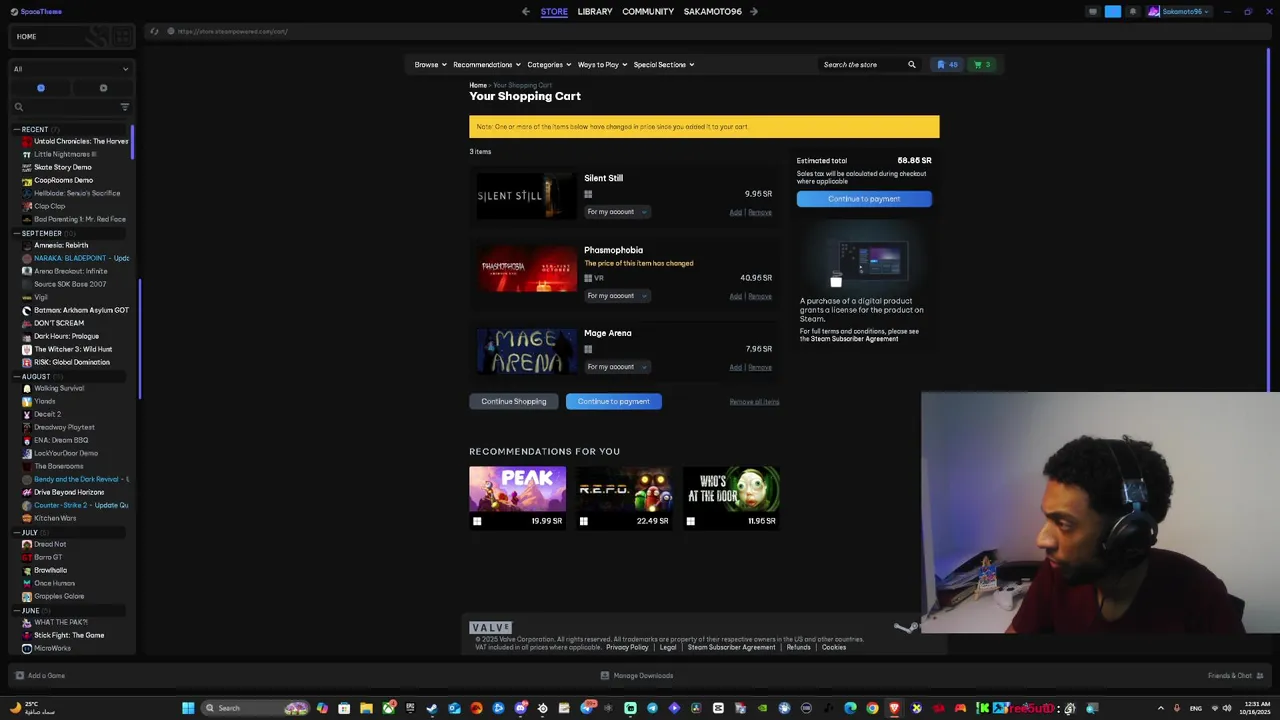Expand the Sakamoto96 account dropdown

point(1178,12)
